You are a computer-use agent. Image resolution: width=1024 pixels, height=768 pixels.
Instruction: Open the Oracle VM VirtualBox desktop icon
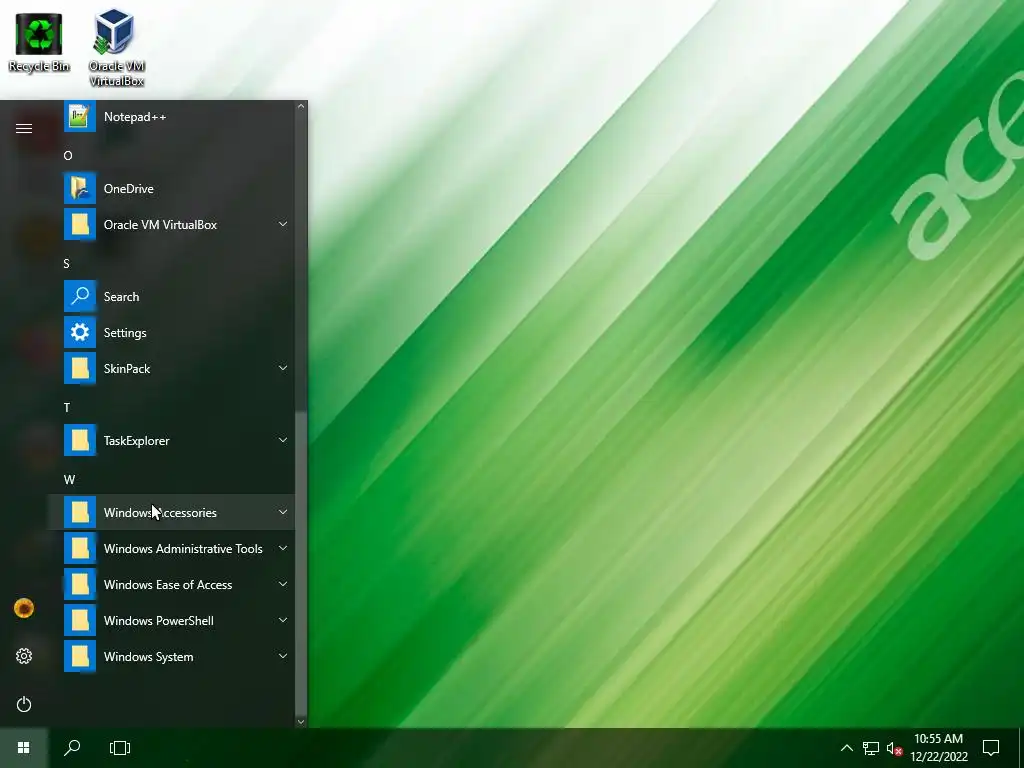pyautogui.click(x=116, y=48)
